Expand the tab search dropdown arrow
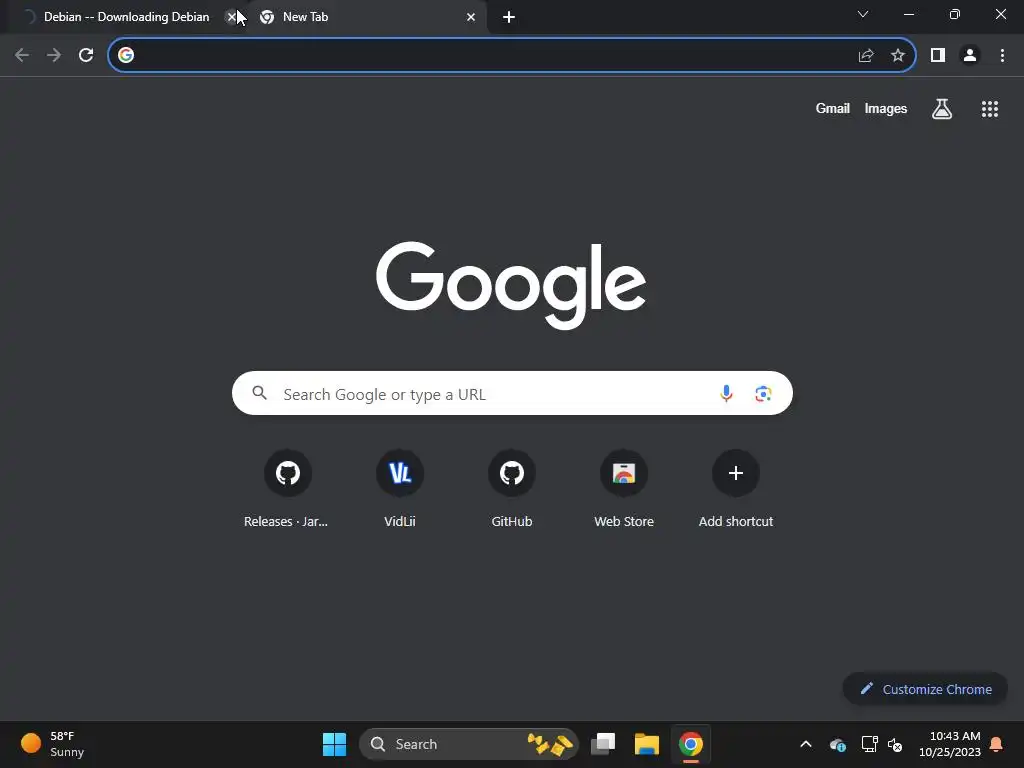Image resolution: width=1024 pixels, height=768 pixels. click(863, 14)
